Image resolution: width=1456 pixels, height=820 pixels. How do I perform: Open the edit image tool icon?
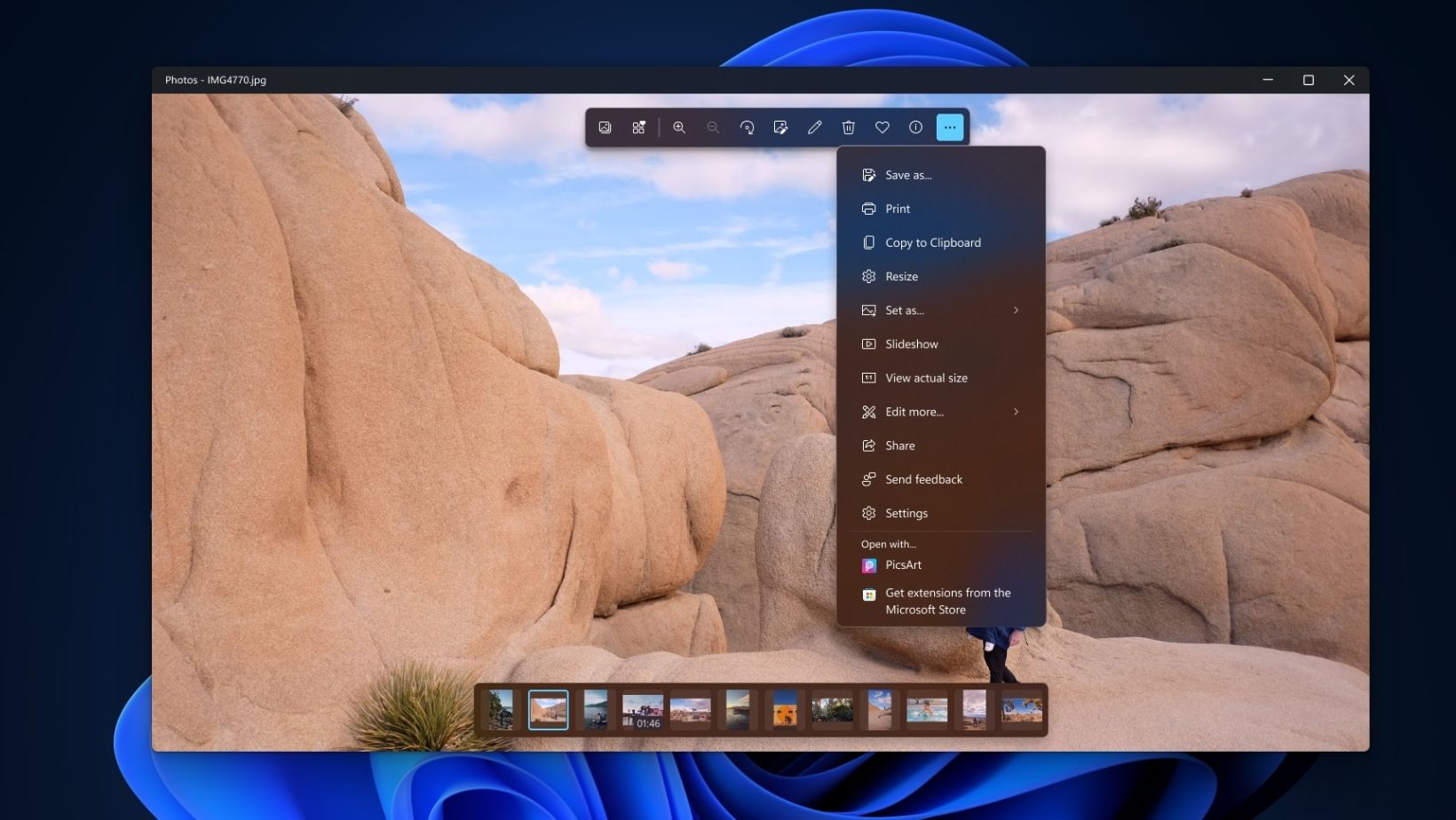tap(780, 128)
